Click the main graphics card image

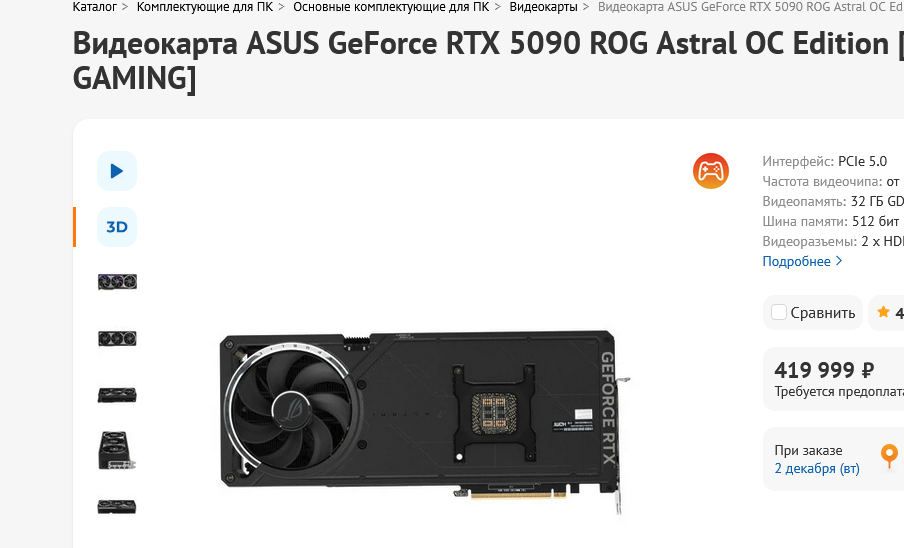[425, 422]
